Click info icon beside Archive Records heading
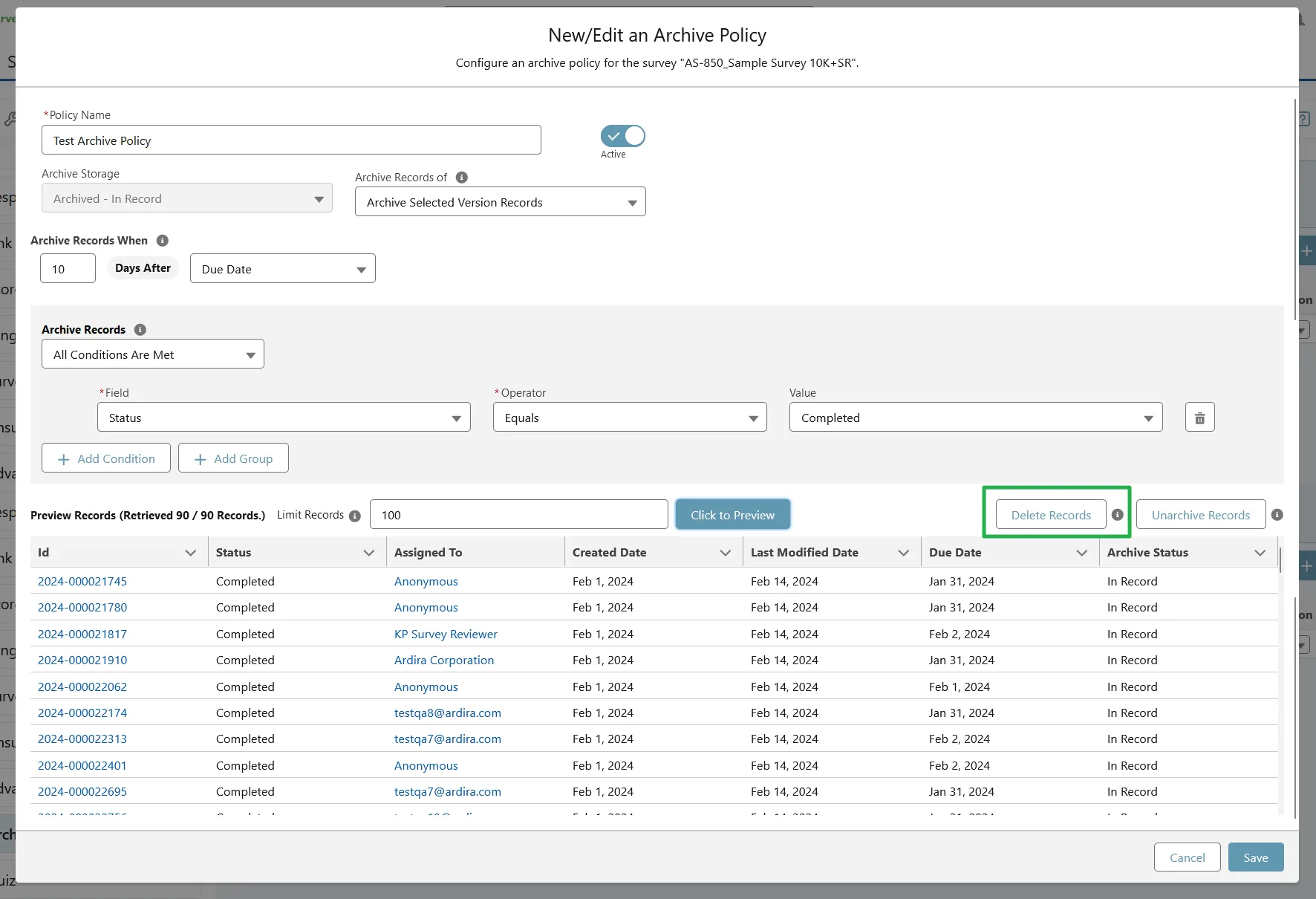 140,330
